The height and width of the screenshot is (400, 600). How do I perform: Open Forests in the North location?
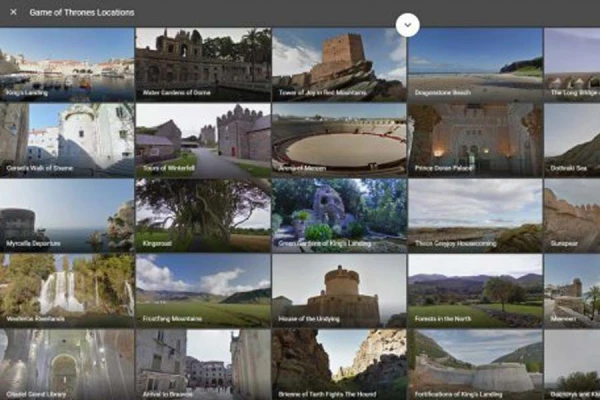tap(475, 291)
